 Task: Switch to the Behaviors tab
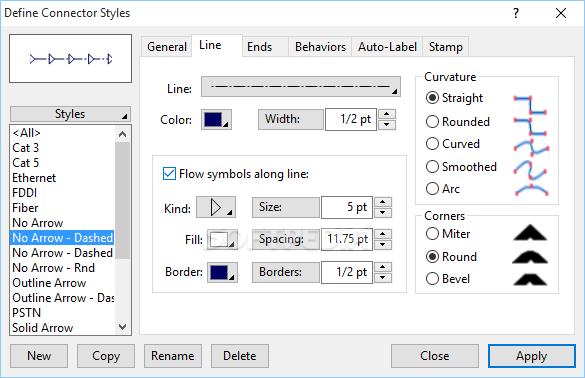click(x=320, y=47)
